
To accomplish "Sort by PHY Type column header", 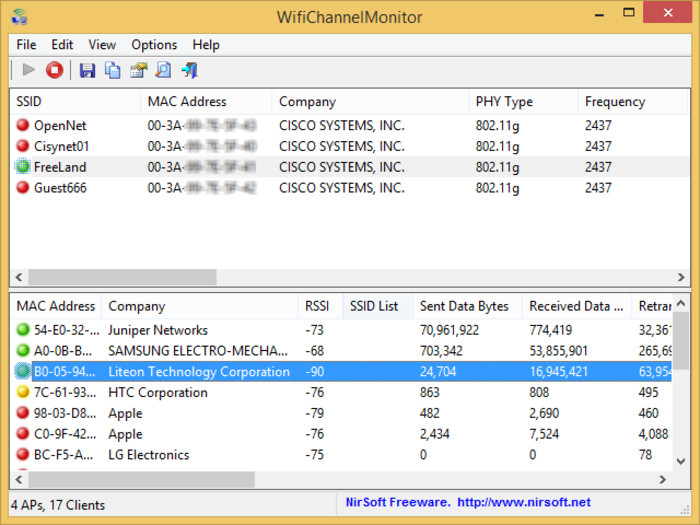I will point(523,102).
